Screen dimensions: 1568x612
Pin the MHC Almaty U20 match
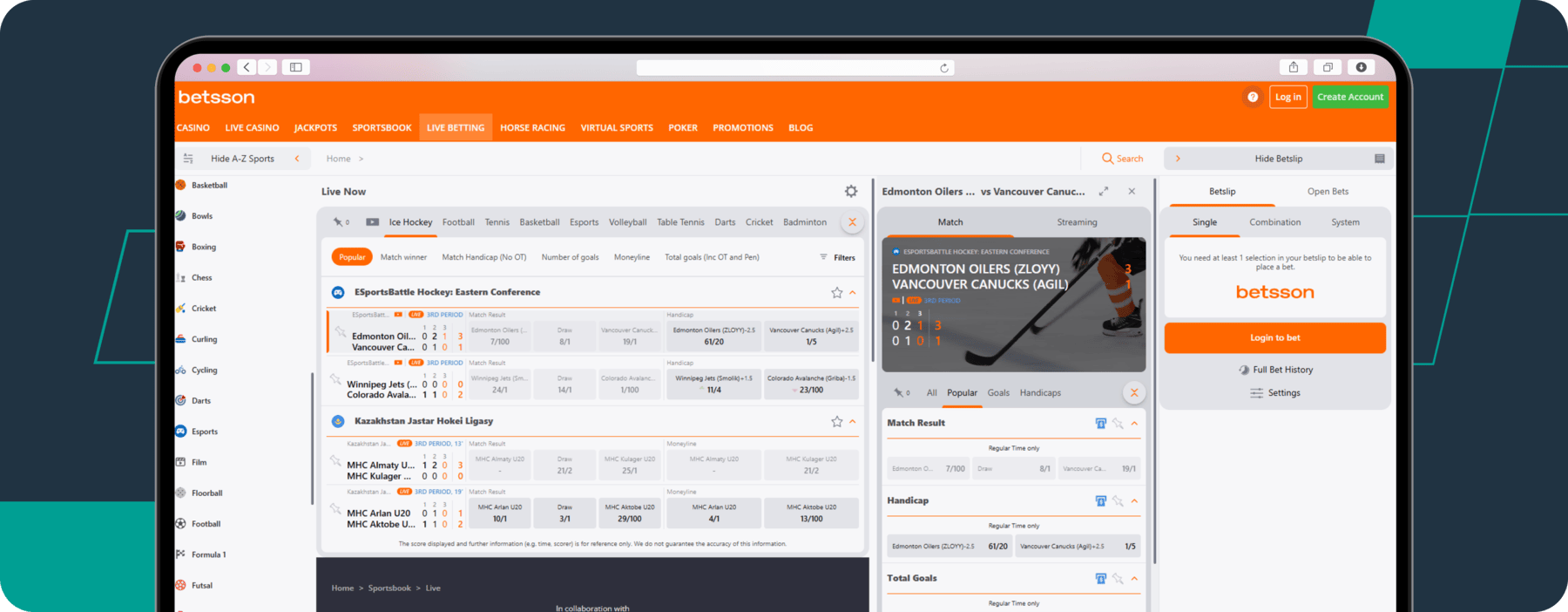click(x=335, y=460)
